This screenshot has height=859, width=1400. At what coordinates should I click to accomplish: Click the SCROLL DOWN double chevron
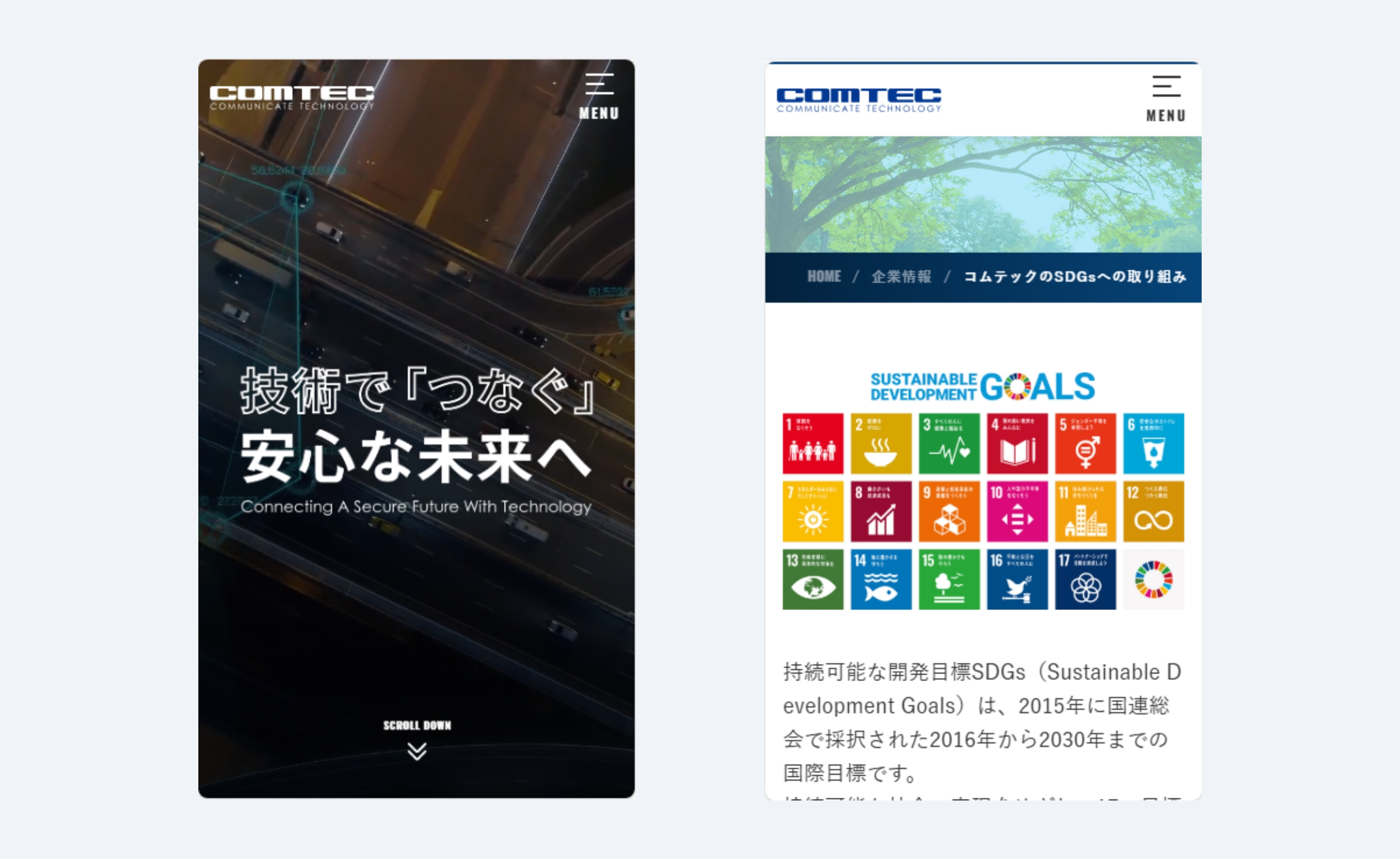[x=416, y=751]
